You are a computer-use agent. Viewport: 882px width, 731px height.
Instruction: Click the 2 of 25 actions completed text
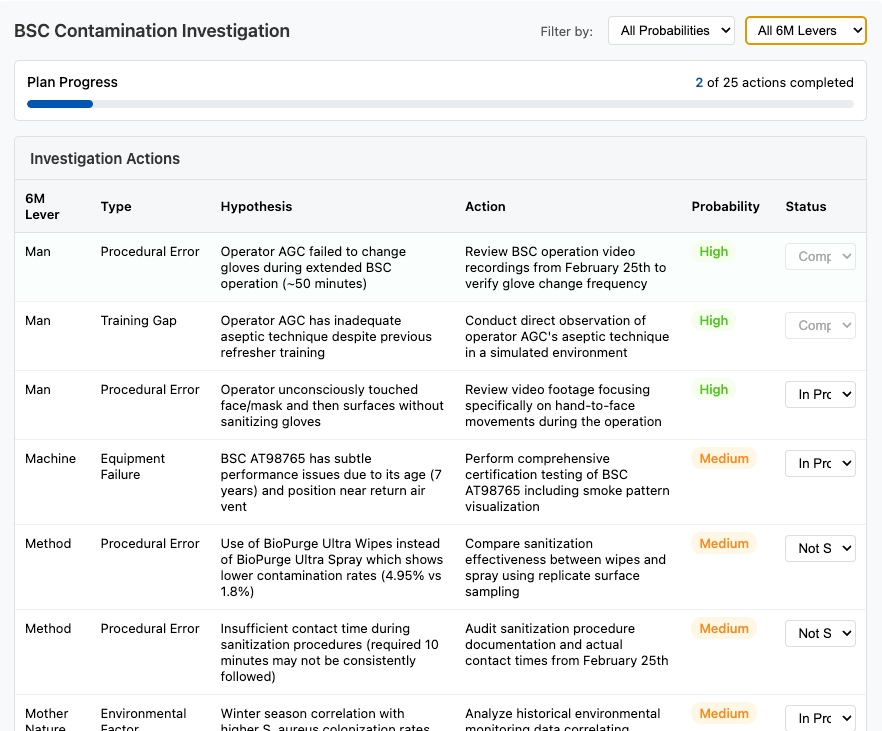[x=774, y=83]
